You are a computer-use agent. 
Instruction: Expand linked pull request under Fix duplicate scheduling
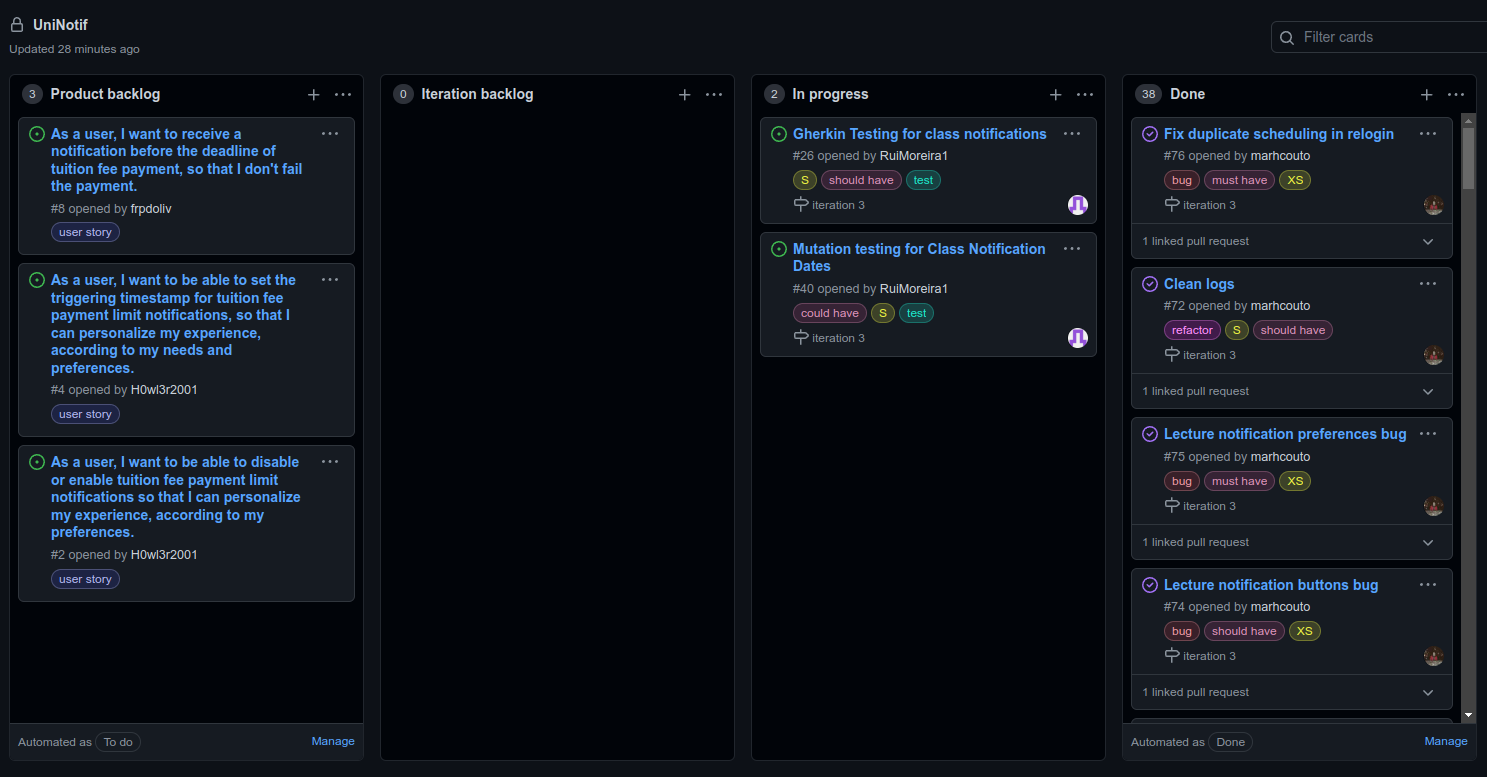pos(1428,241)
